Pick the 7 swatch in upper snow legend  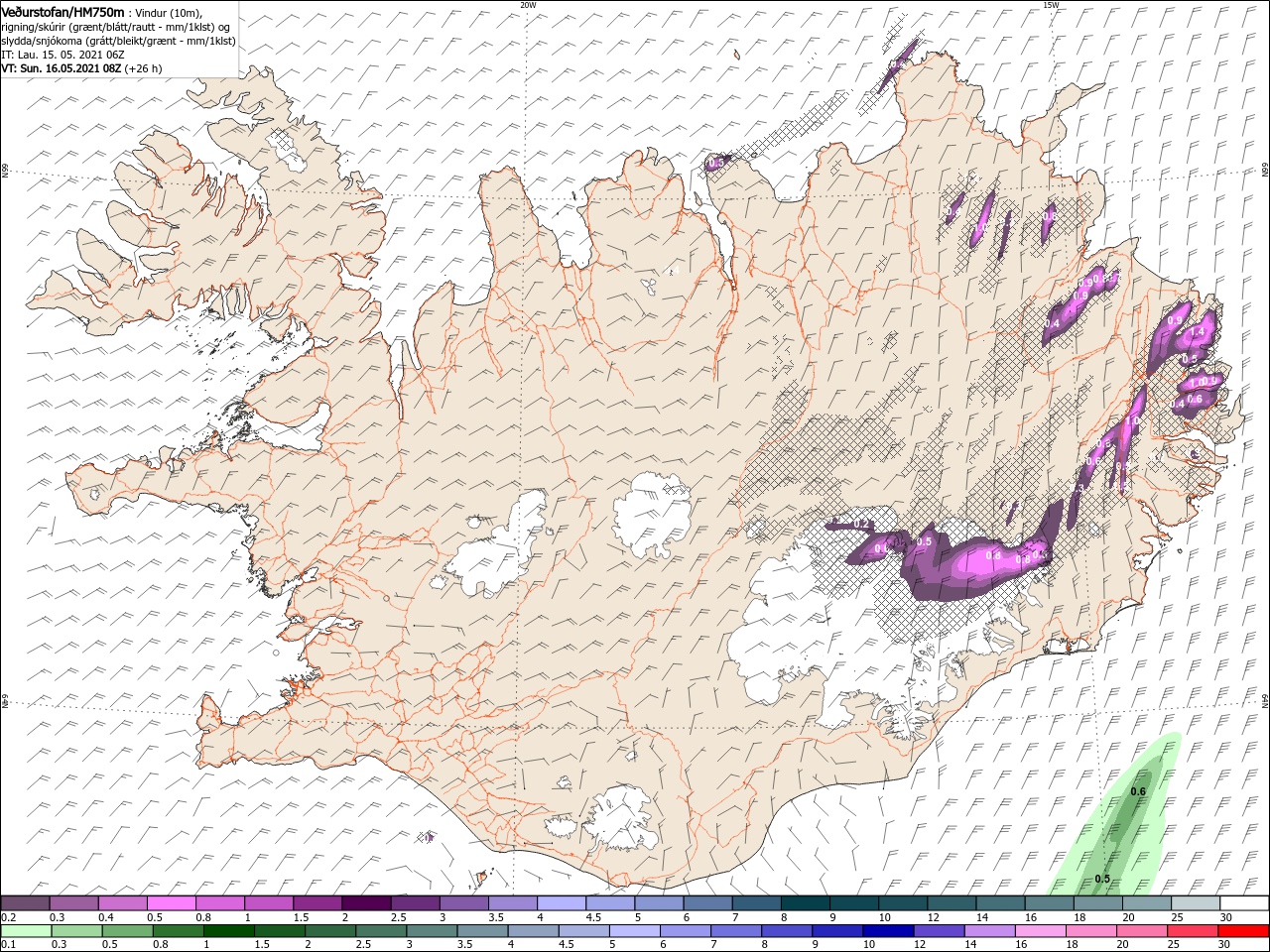coord(756,903)
